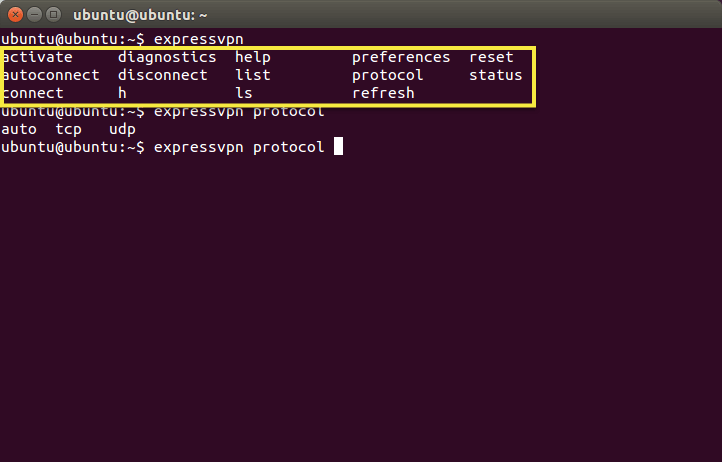Click the reset command text
Screen dimensions: 722x462
[x=491, y=57]
